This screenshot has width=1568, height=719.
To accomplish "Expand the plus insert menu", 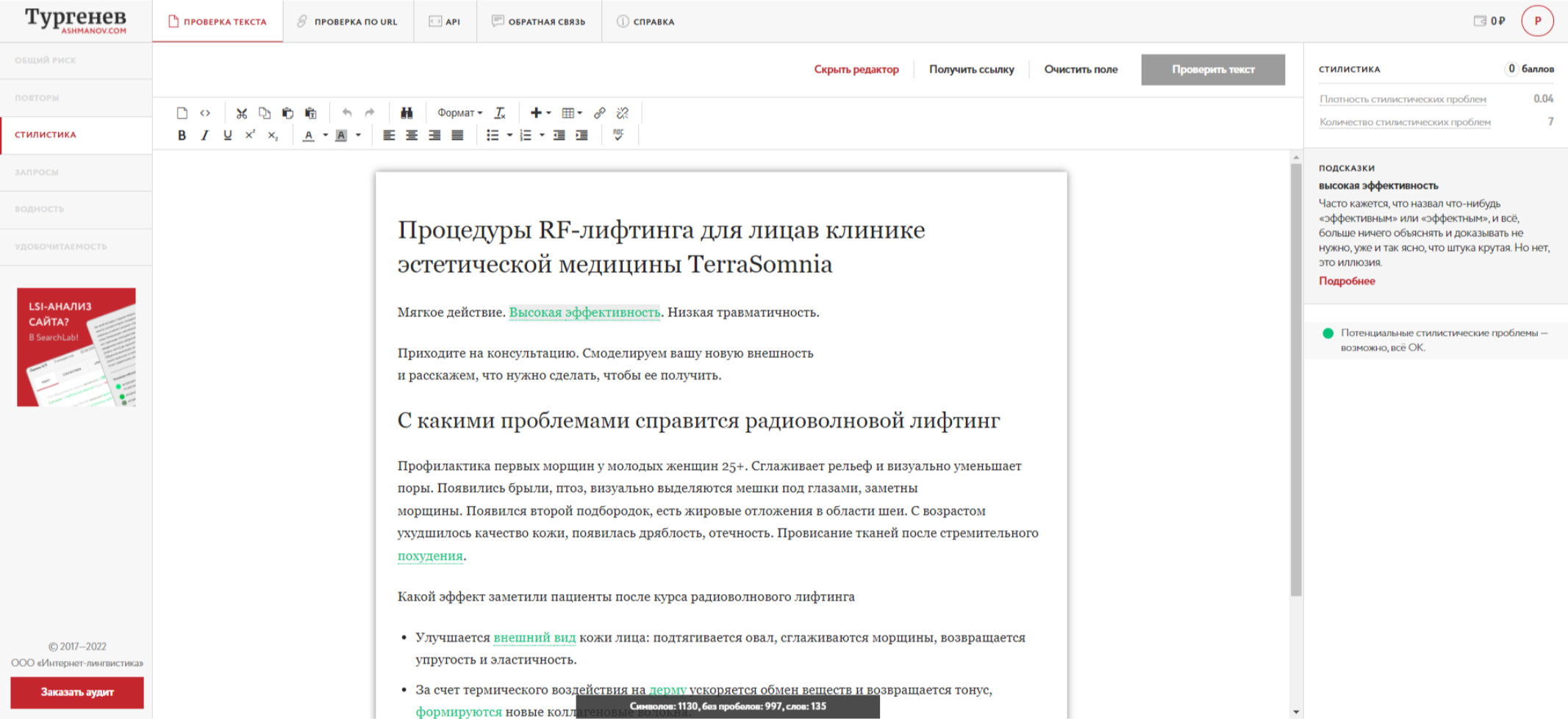I will pos(540,112).
